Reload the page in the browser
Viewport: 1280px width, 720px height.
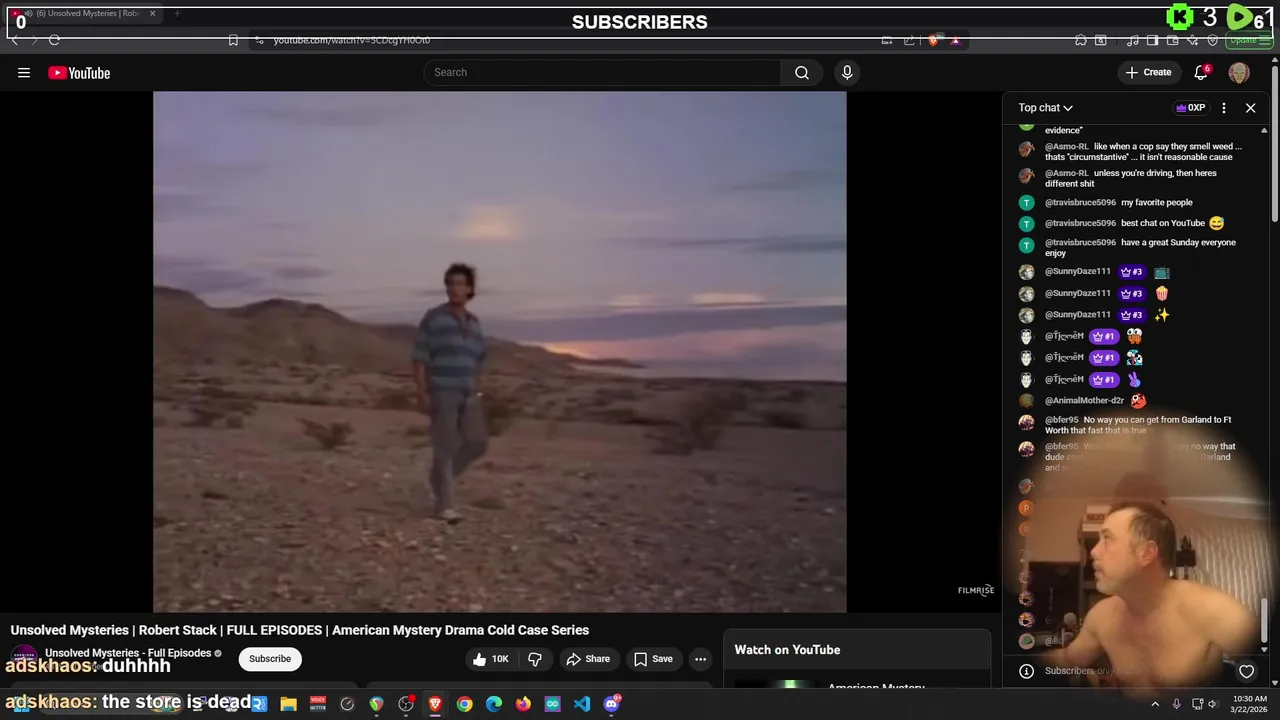[55, 40]
